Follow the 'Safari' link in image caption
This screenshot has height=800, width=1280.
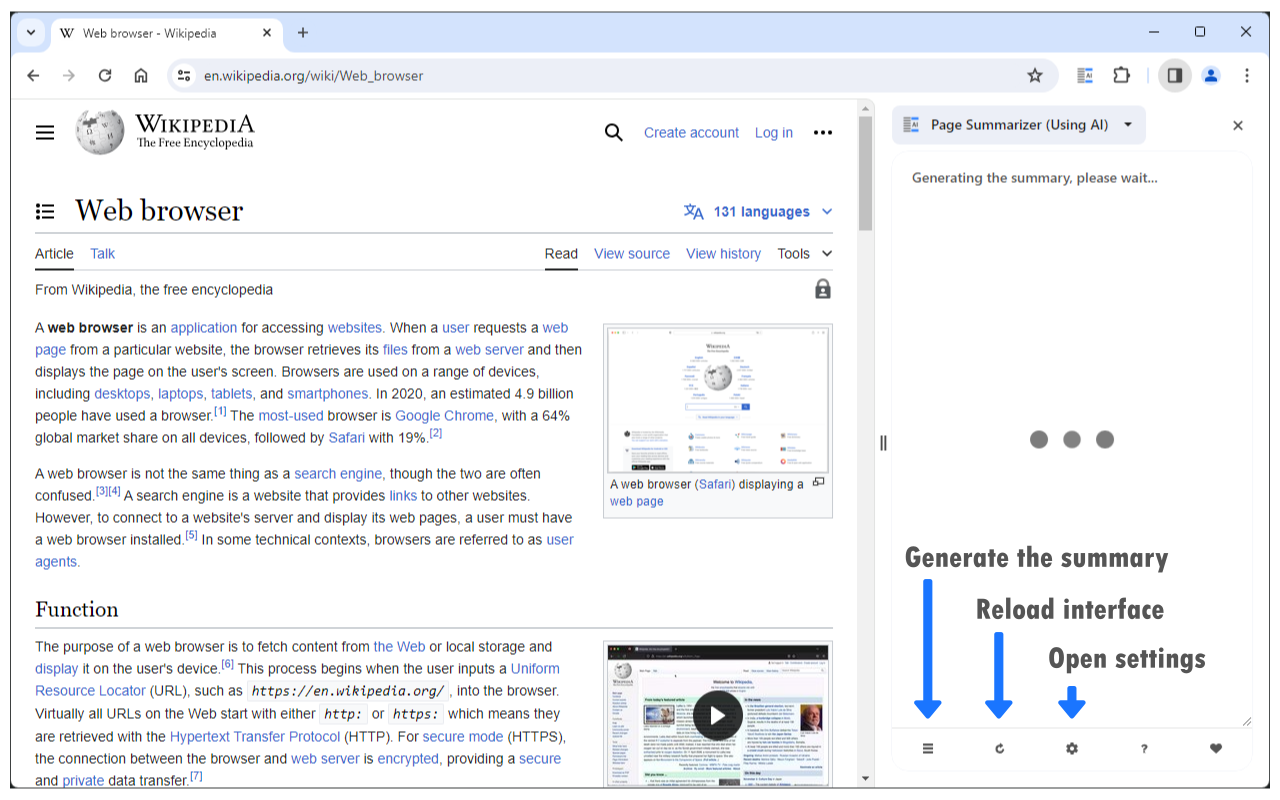[715, 484]
